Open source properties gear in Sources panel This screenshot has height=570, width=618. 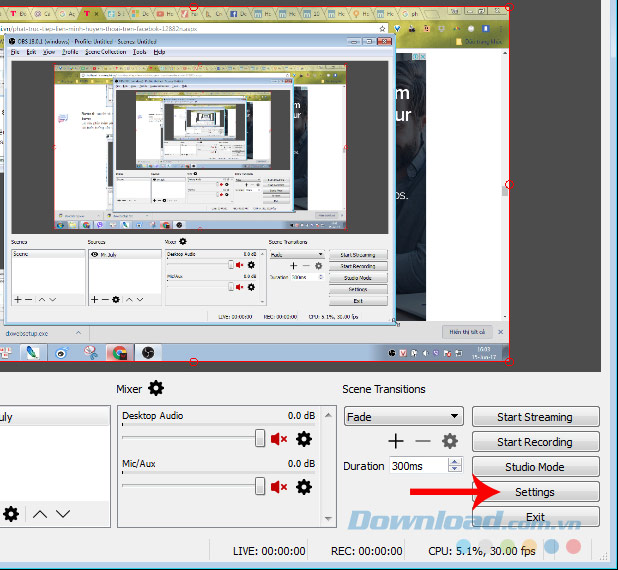pos(11,514)
